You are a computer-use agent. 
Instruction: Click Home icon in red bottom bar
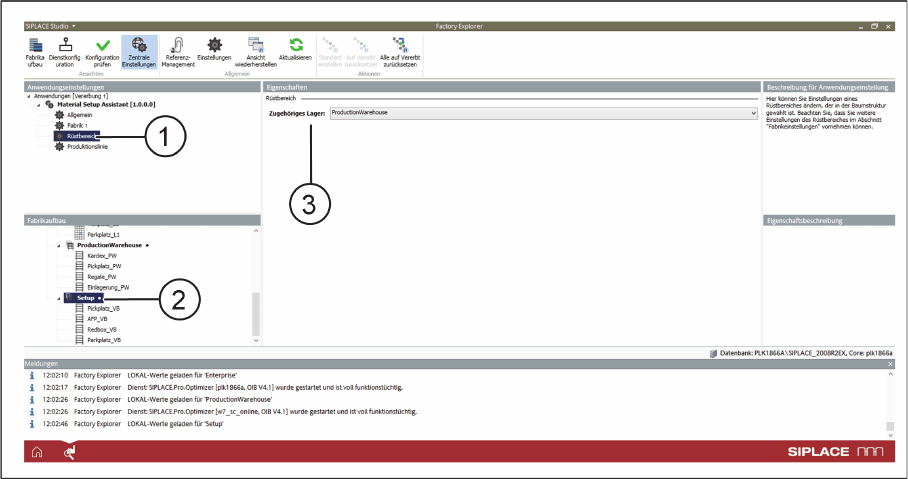coord(37,452)
